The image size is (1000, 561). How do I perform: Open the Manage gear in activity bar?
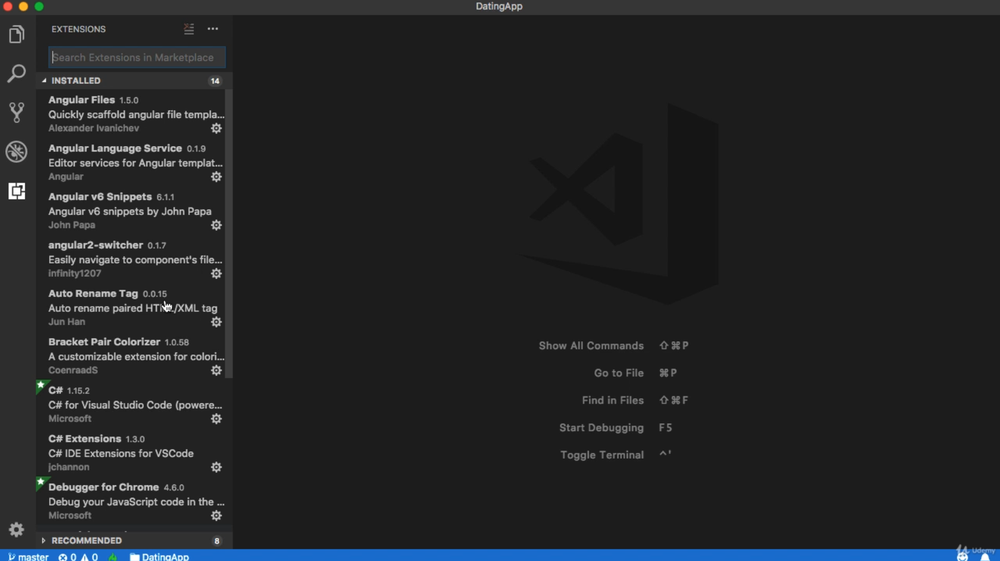pos(17,530)
